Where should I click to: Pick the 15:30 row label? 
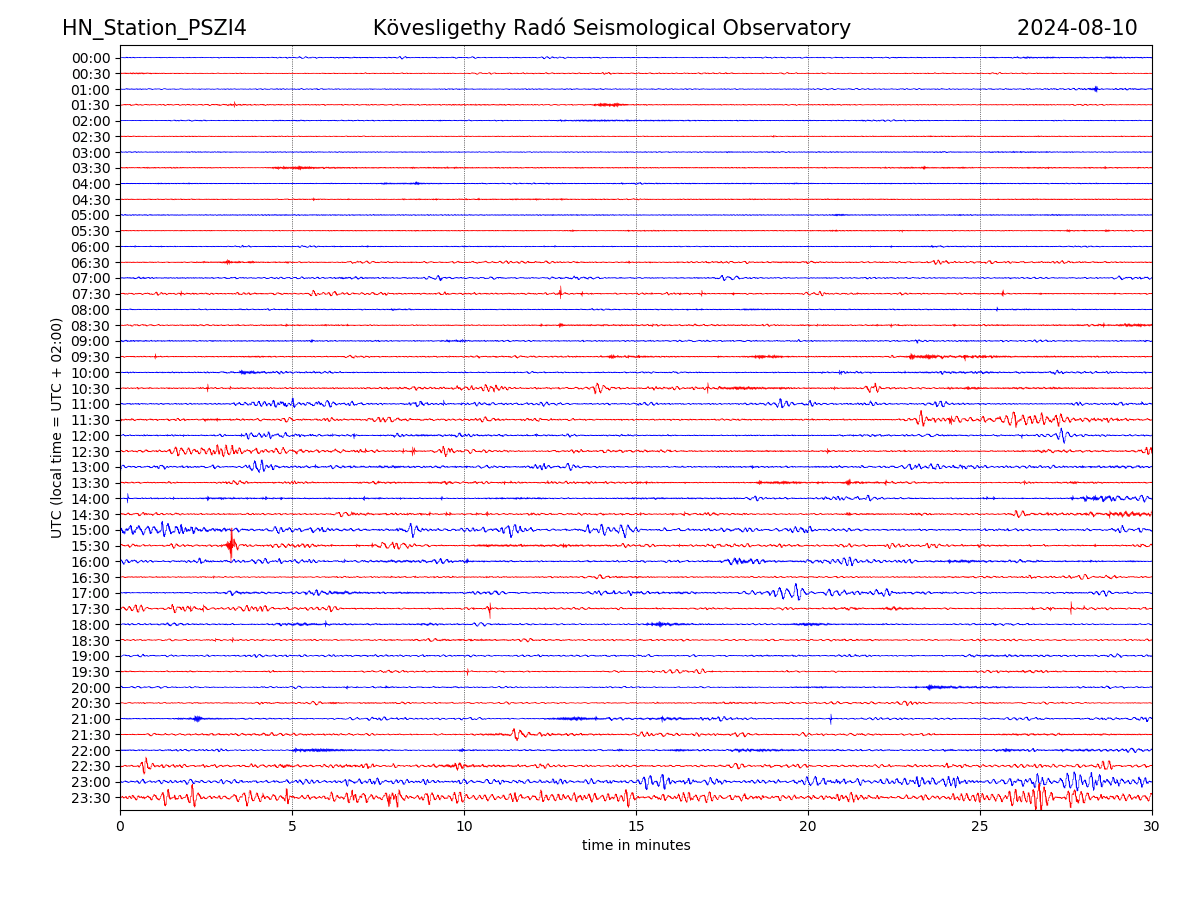pyautogui.click(x=90, y=546)
